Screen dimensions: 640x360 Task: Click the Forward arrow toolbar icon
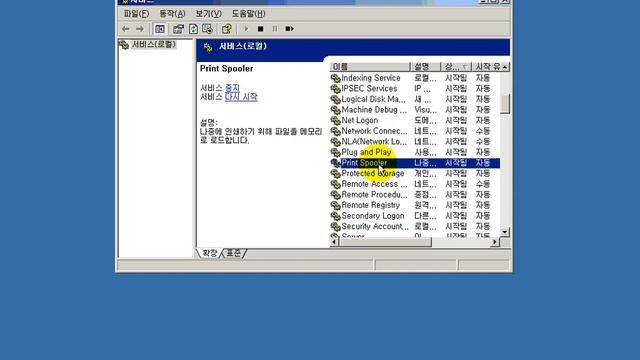point(140,29)
